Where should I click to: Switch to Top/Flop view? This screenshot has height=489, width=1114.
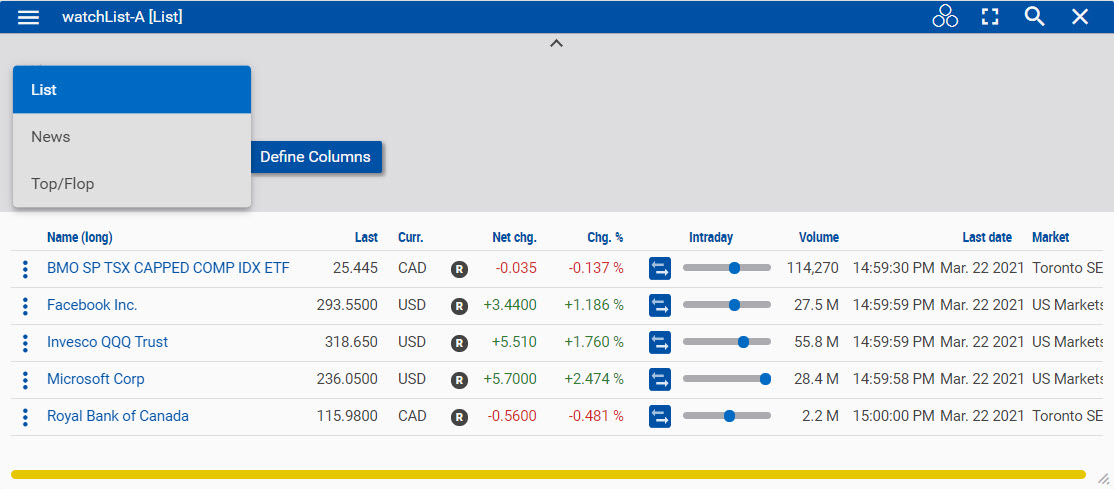point(132,183)
